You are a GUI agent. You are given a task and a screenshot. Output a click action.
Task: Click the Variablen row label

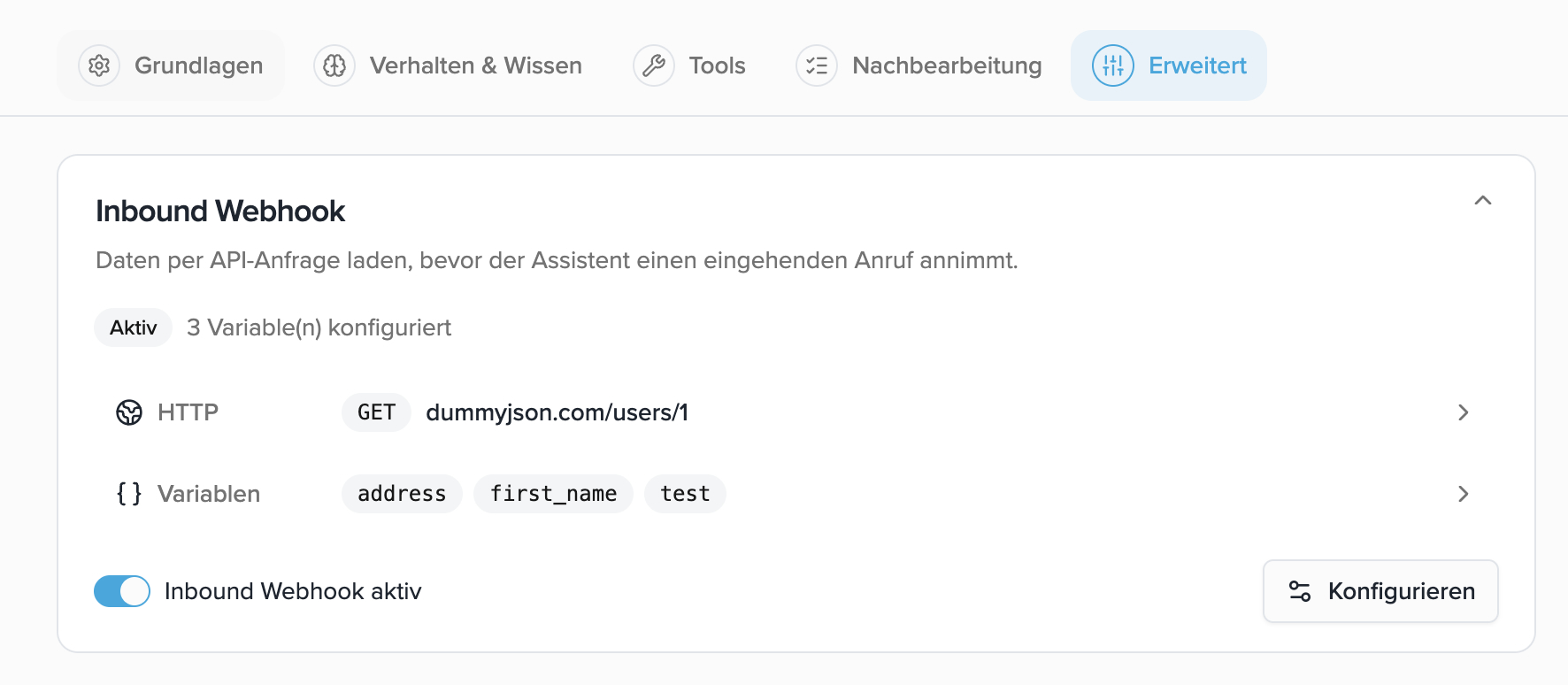tap(209, 494)
